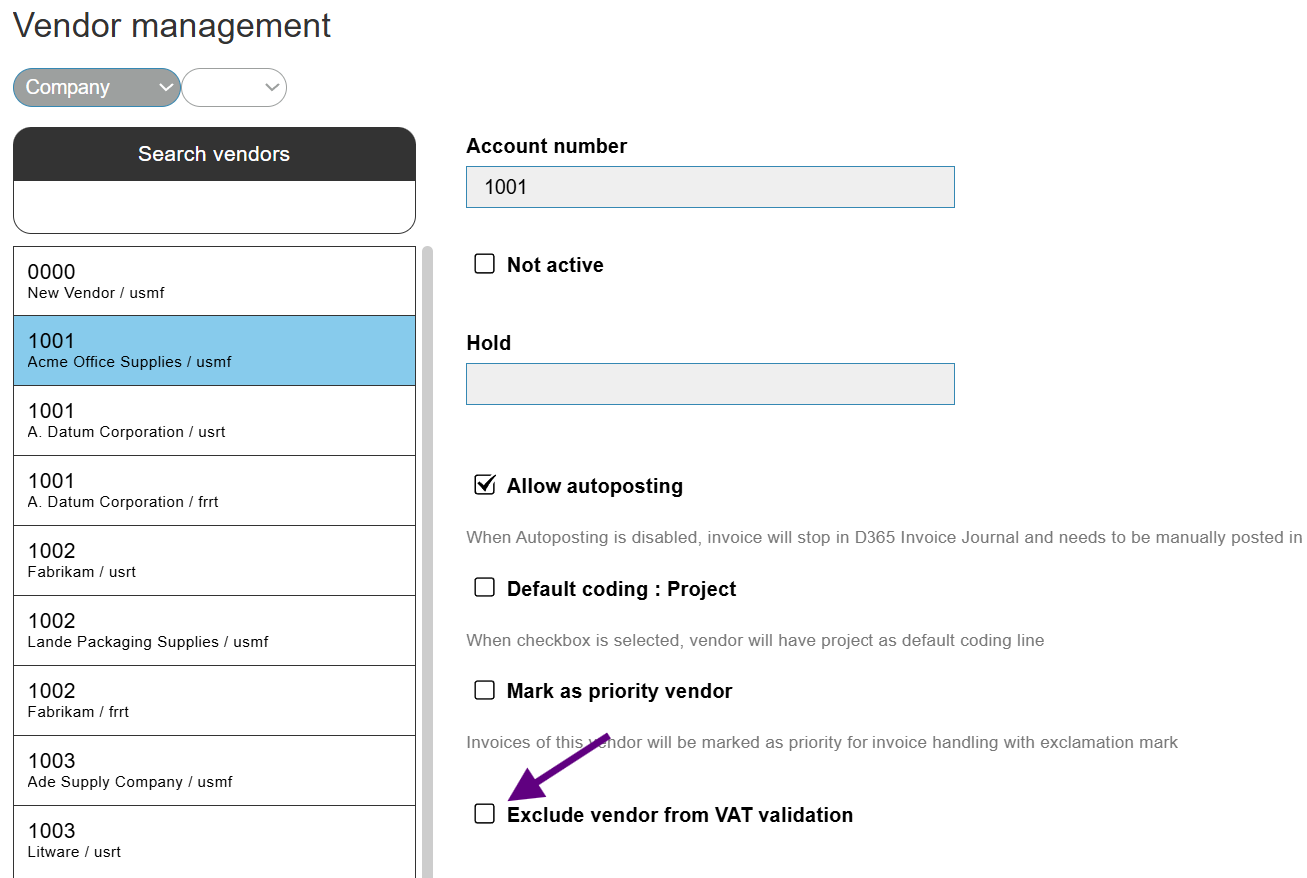
Task: Click the Hold input field
Action: point(710,384)
